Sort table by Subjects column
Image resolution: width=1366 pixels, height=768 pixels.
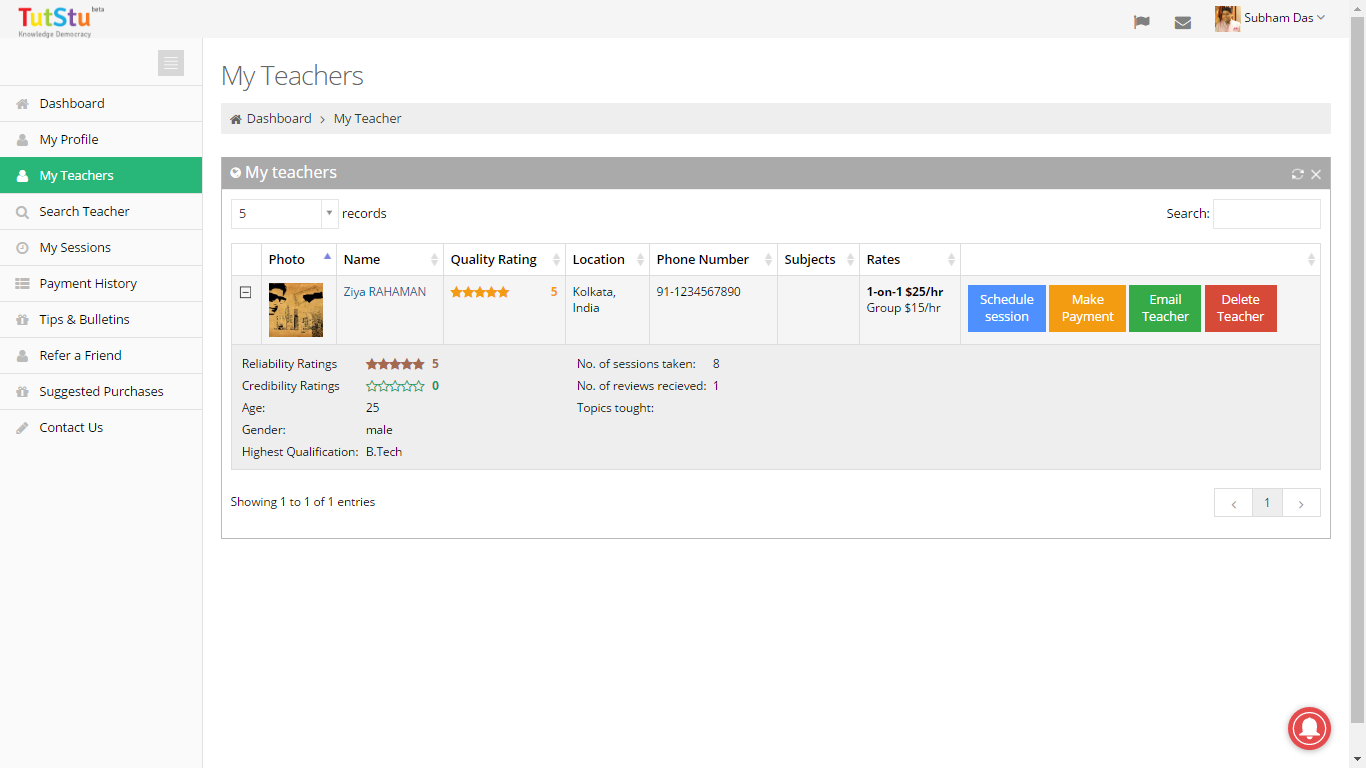pyautogui.click(x=819, y=260)
